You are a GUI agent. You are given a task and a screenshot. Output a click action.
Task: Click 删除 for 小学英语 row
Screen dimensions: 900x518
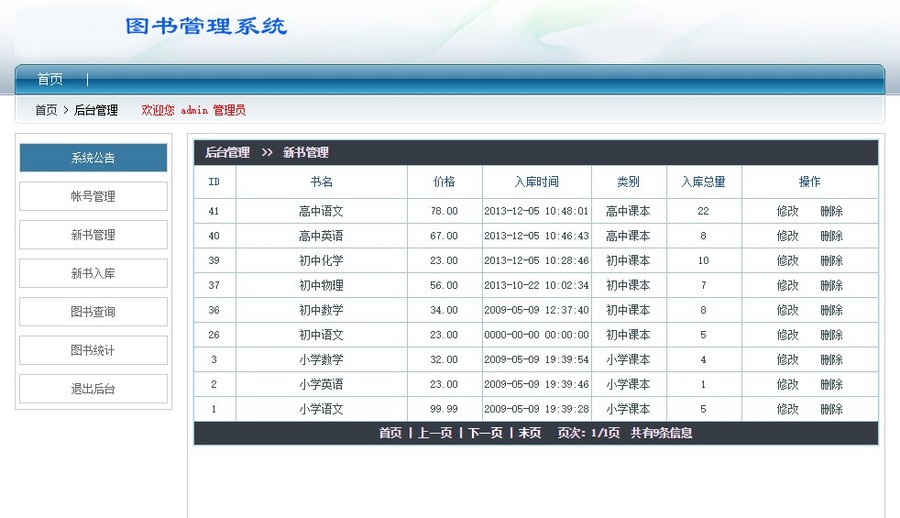click(x=832, y=384)
